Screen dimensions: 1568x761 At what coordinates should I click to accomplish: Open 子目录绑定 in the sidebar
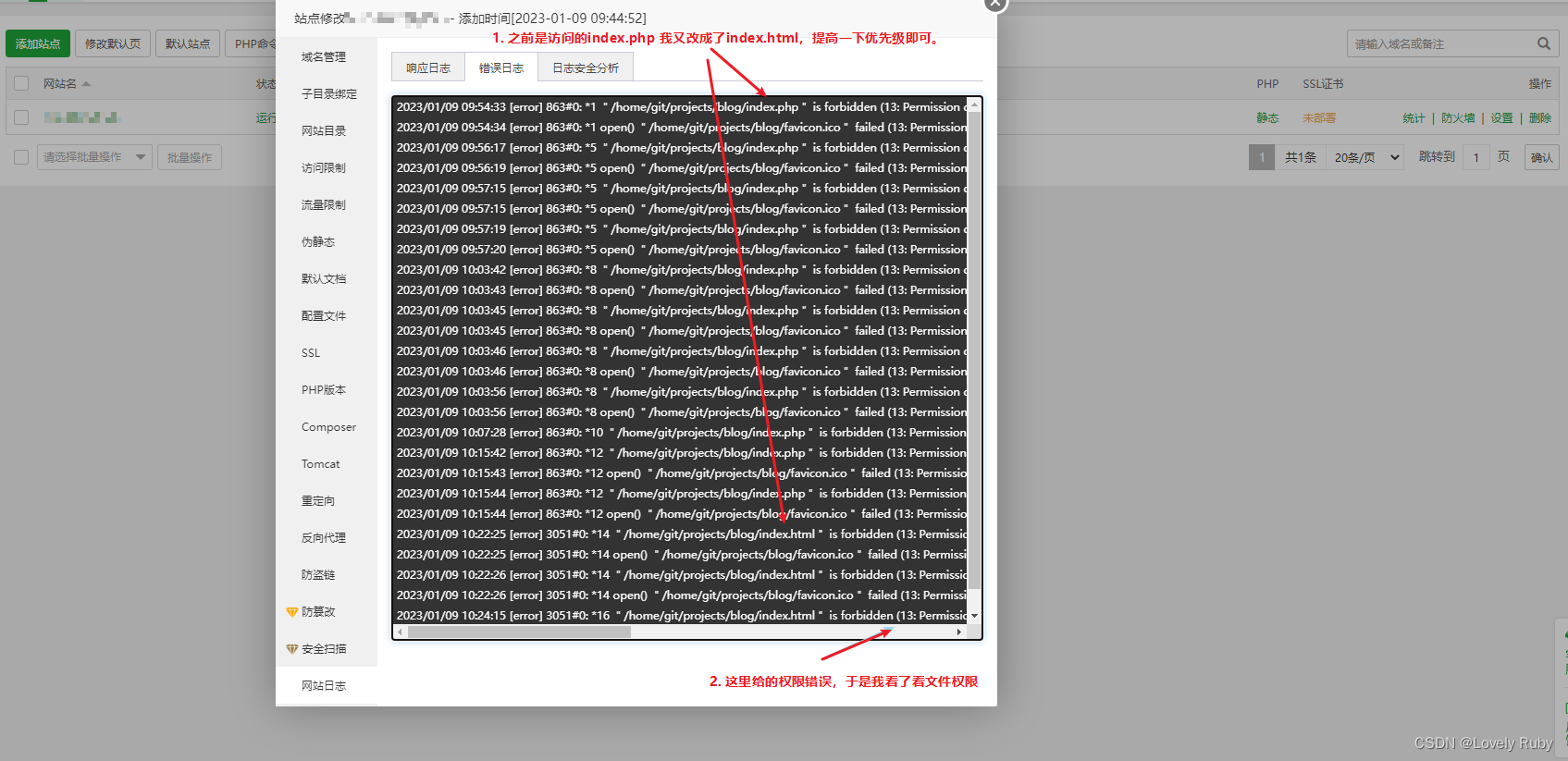pyautogui.click(x=329, y=94)
